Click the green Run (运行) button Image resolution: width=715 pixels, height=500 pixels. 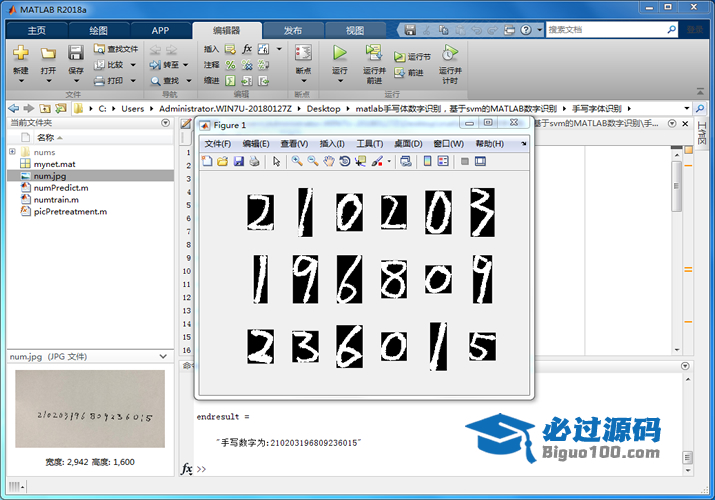point(339,58)
